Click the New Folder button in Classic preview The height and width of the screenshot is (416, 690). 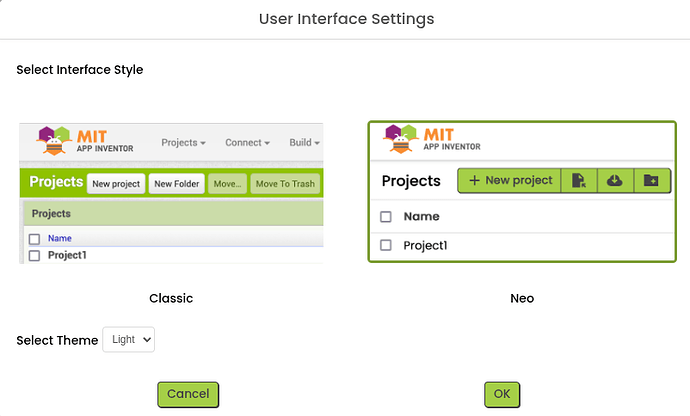pos(177,183)
